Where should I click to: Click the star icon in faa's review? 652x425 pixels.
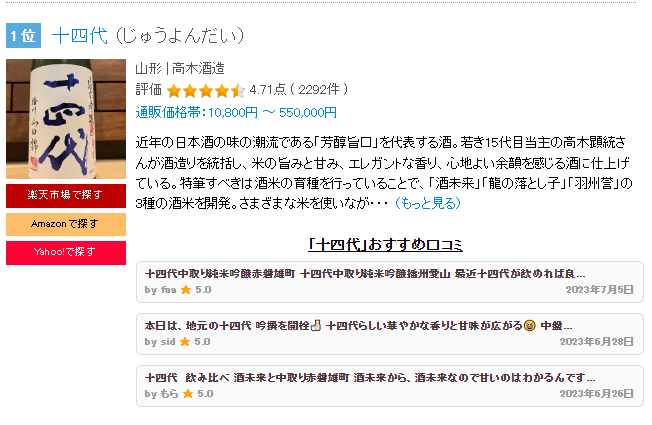[186, 290]
